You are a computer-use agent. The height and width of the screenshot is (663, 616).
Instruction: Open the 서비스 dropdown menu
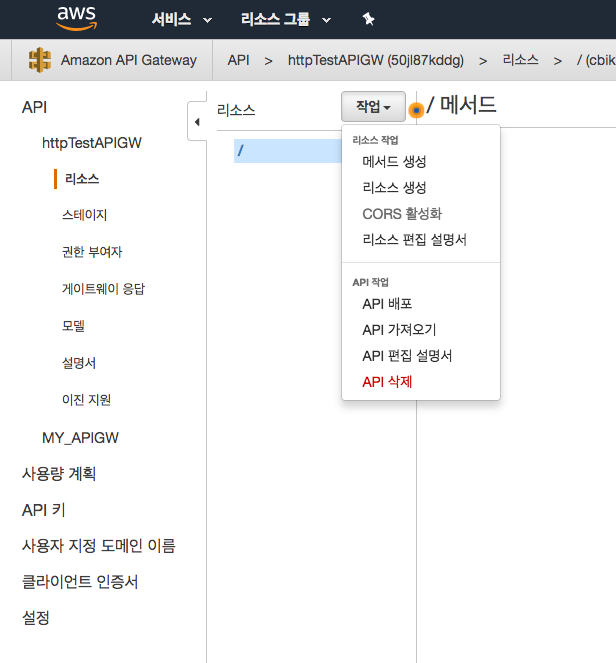coord(182,19)
